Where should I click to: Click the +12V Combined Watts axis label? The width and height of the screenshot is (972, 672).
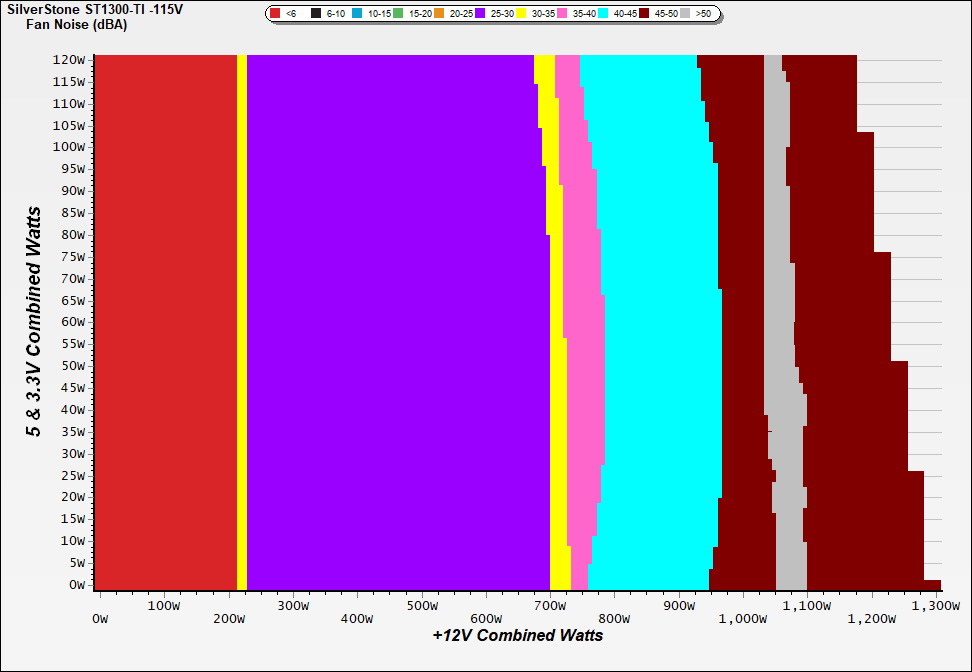[x=517, y=635]
